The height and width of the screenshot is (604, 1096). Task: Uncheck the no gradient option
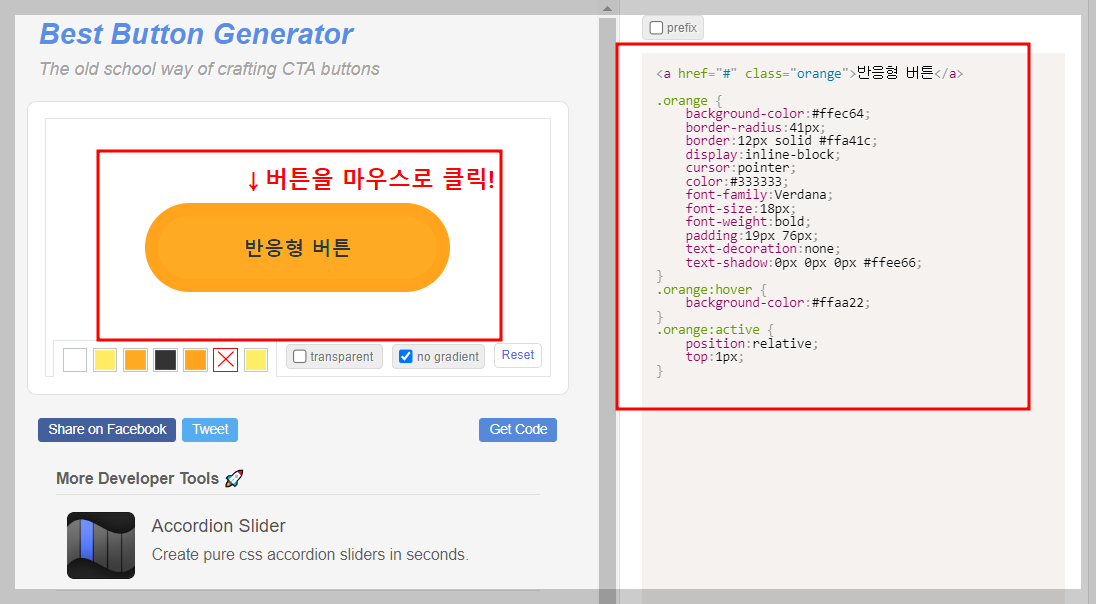tap(405, 355)
